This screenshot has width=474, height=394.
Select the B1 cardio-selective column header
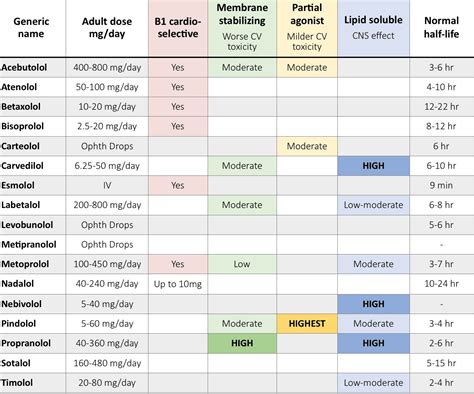click(x=178, y=28)
